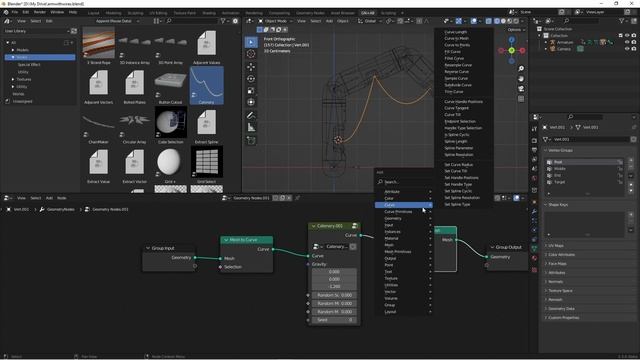Hide the Camera object in viewport
The width and height of the screenshot is (640, 360).
[x=627, y=49]
